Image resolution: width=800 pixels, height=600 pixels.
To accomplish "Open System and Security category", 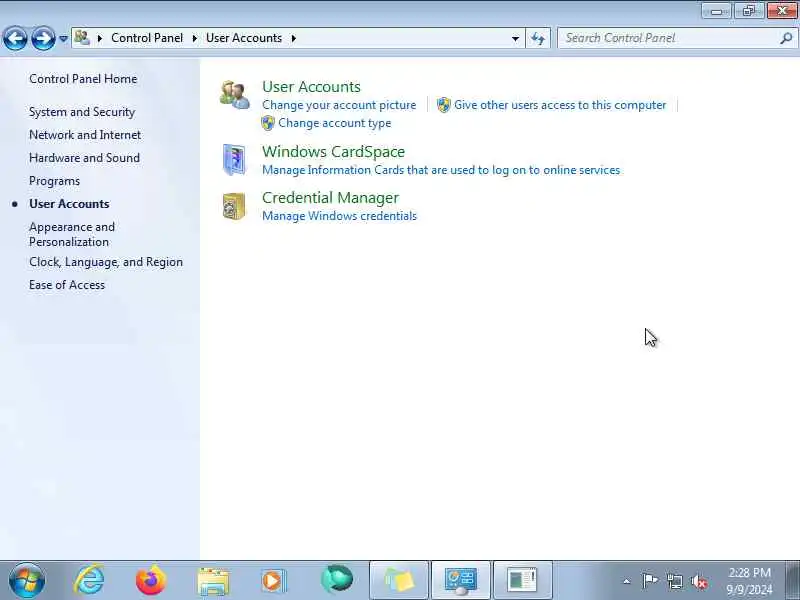I will point(82,112).
